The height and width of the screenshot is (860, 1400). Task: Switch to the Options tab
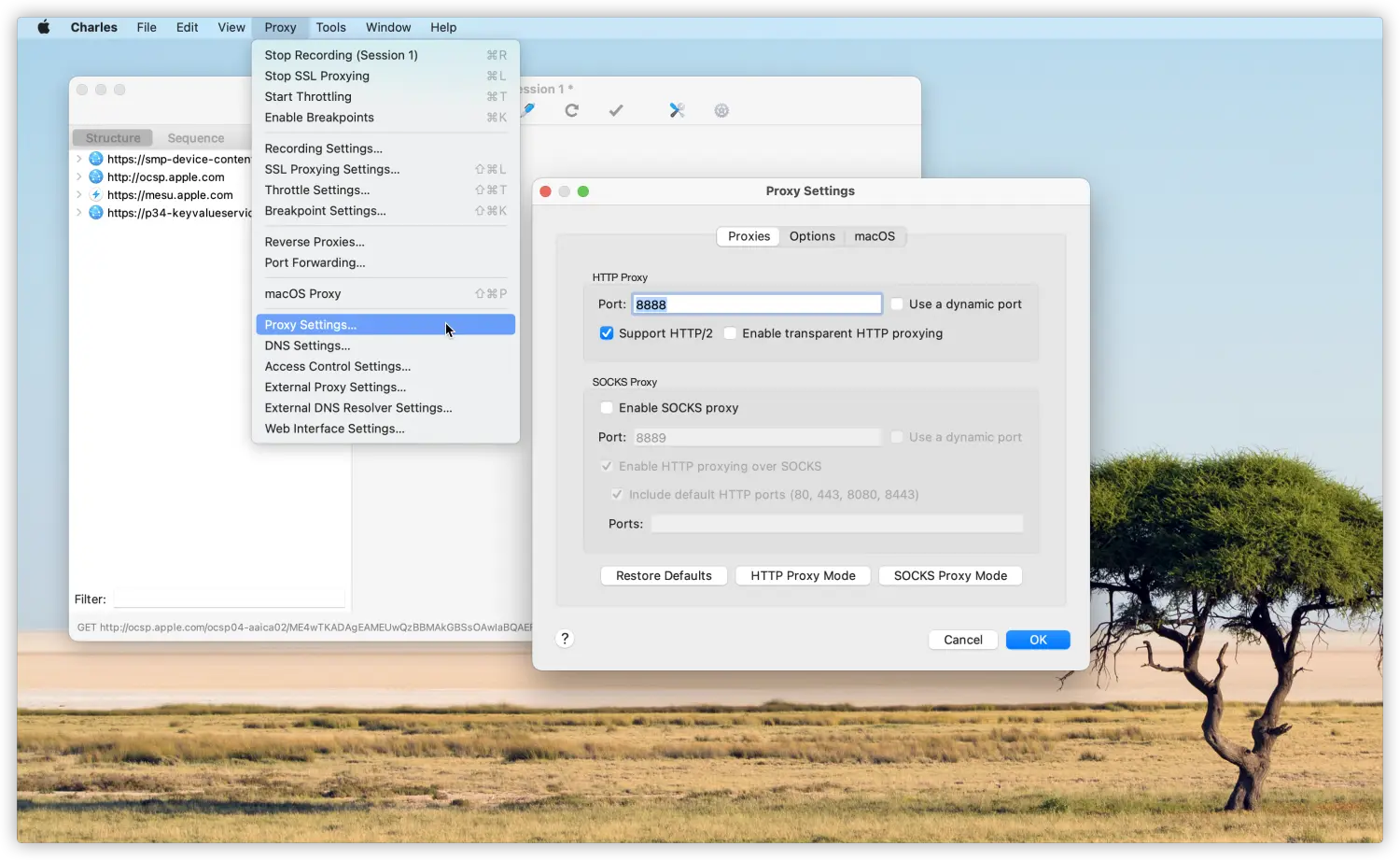[x=812, y=236]
